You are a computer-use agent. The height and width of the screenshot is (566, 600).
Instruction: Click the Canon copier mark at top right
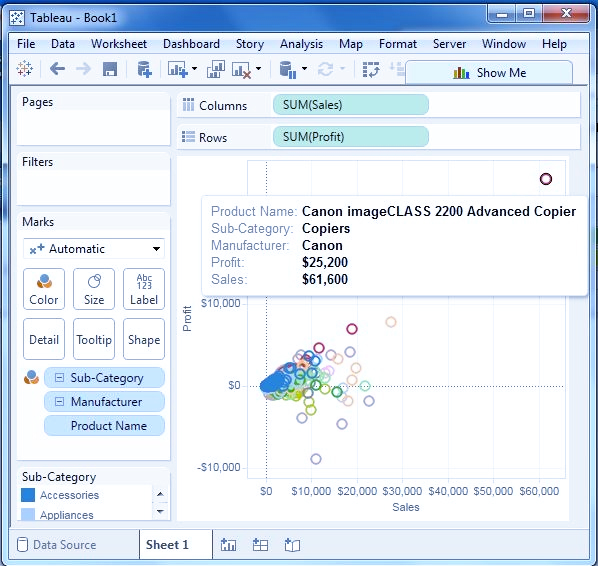(x=546, y=179)
